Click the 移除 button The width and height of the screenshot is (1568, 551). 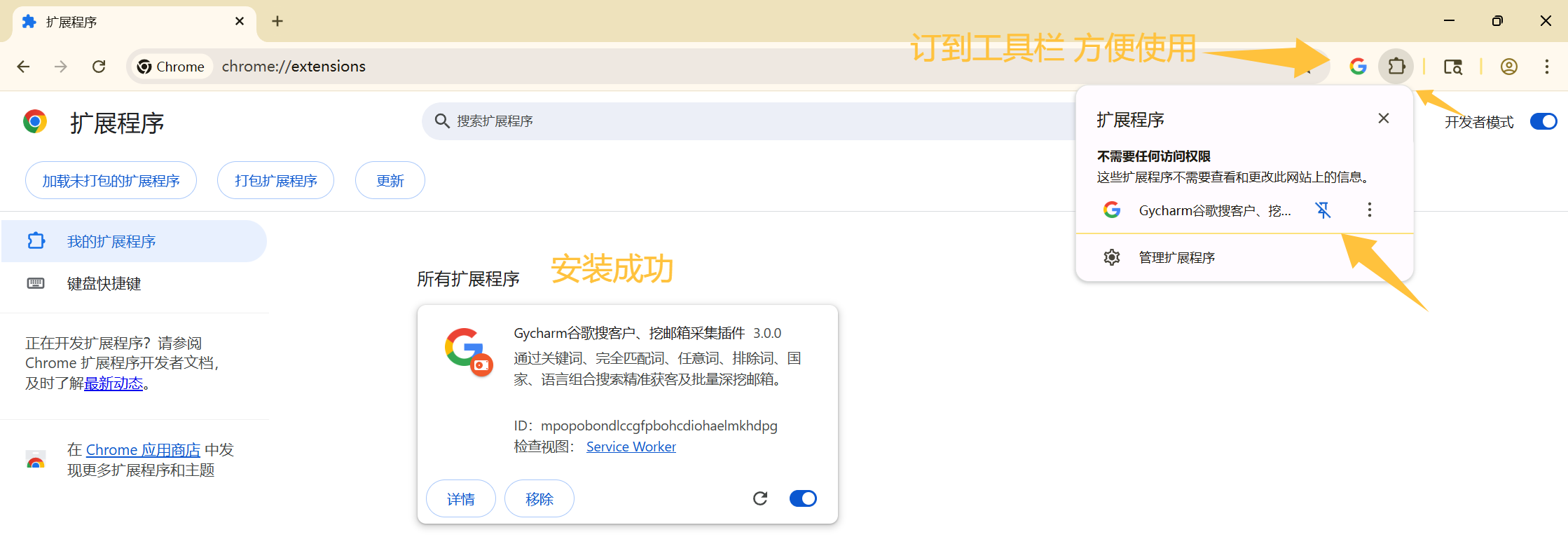pyautogui.click(x=539, y=498)
